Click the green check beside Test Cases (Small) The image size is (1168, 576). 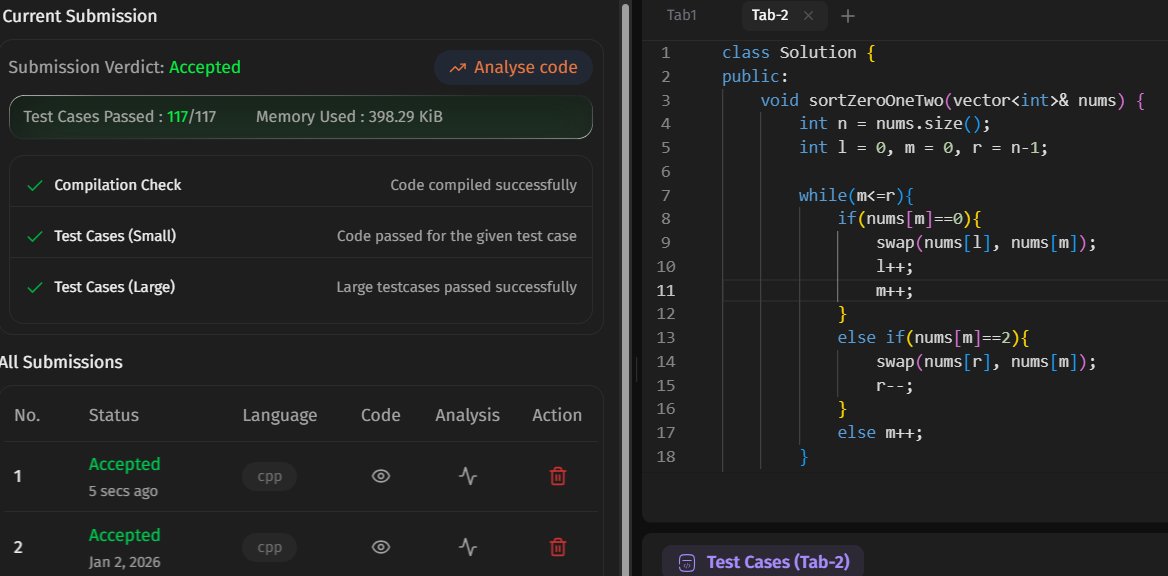click(34, 237)
